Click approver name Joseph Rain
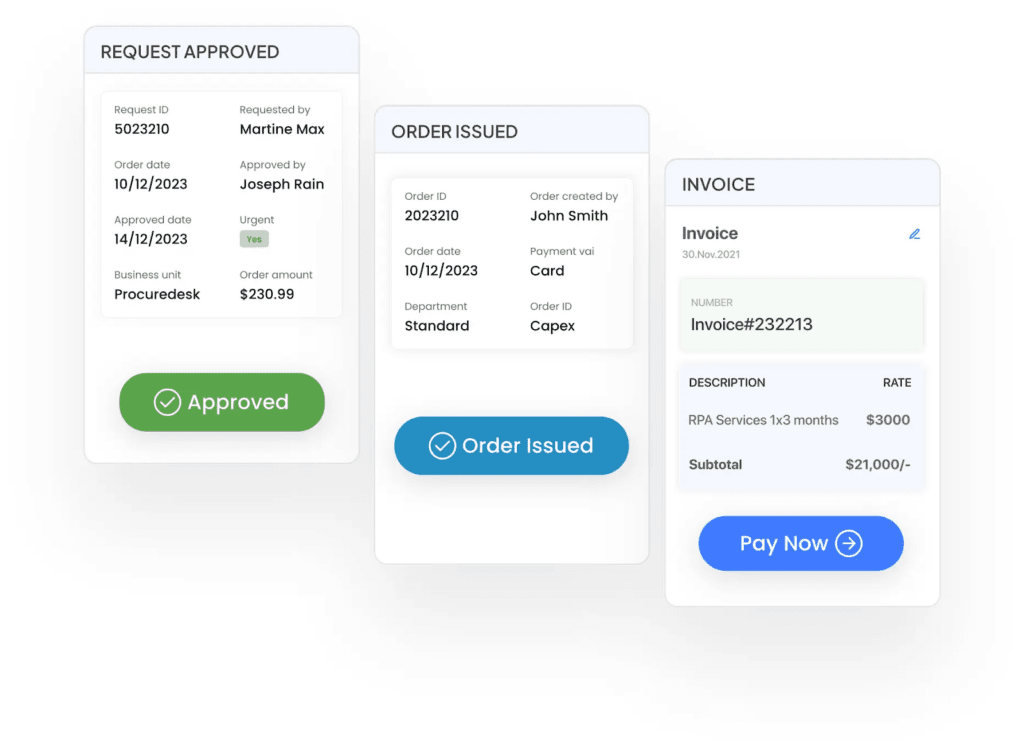 (282, 184)
